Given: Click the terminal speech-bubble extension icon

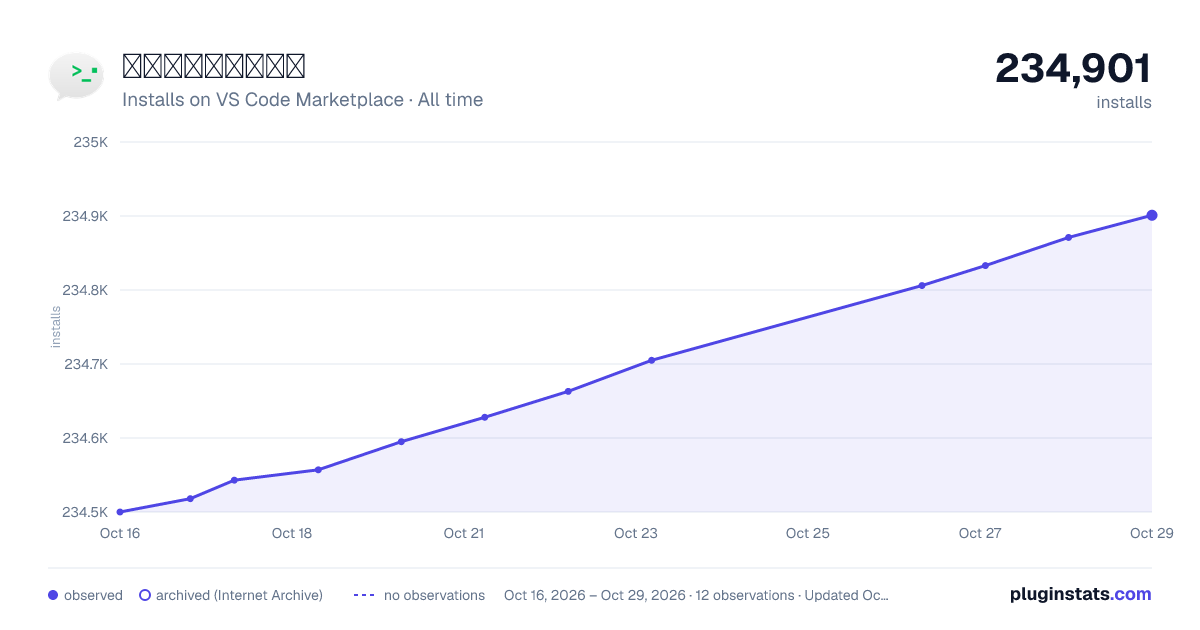Looking at the screenshot, I should 76,76.
